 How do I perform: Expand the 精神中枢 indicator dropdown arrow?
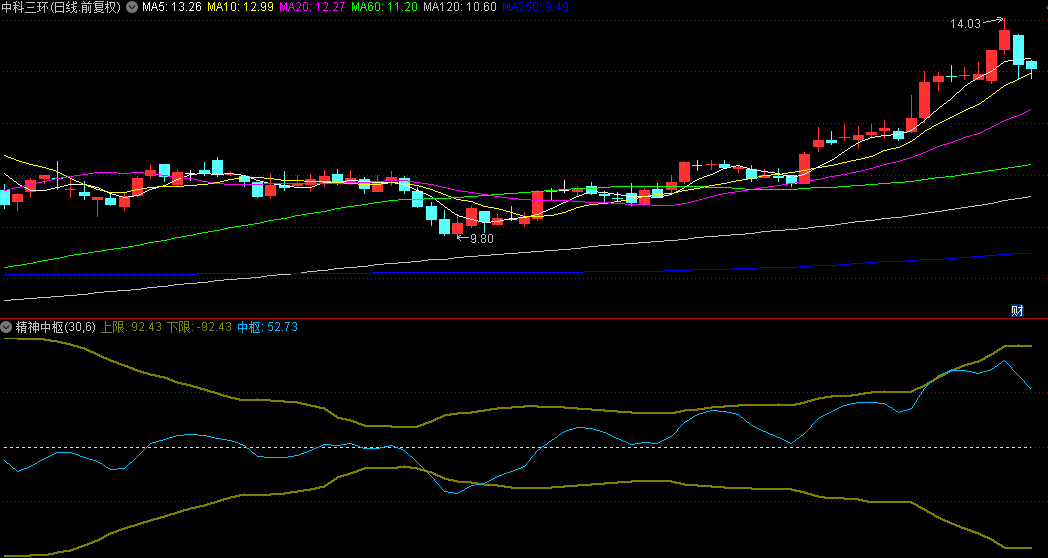pos(7,327)
